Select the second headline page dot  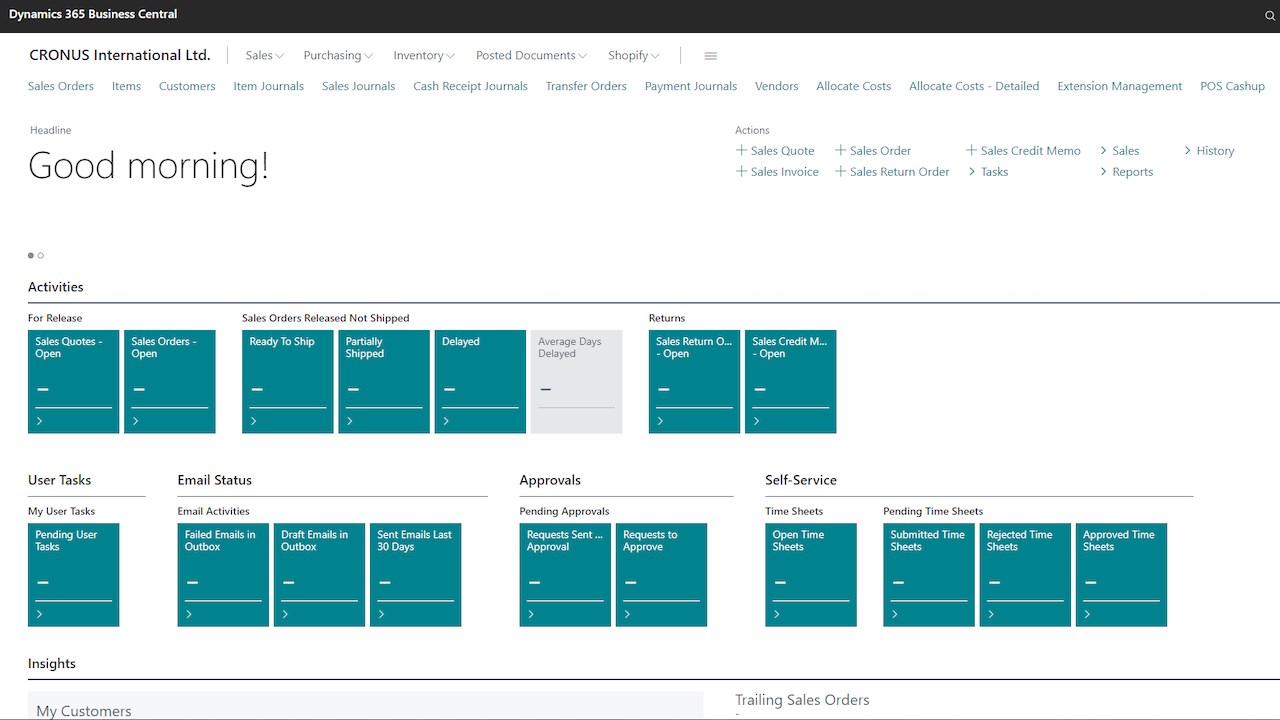tap(41, 256)
